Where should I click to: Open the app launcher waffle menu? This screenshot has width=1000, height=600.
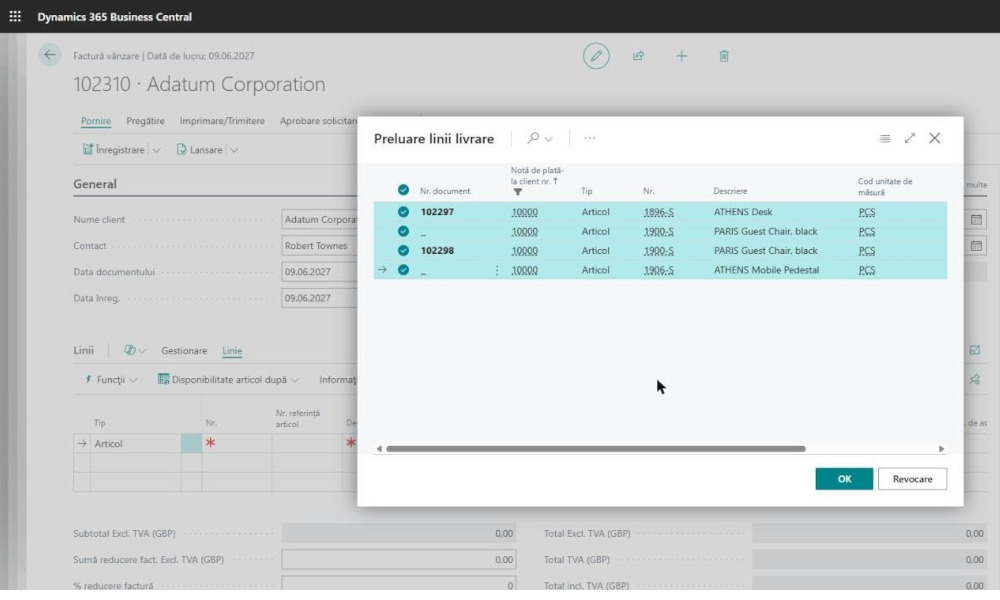tap(15, 17)
